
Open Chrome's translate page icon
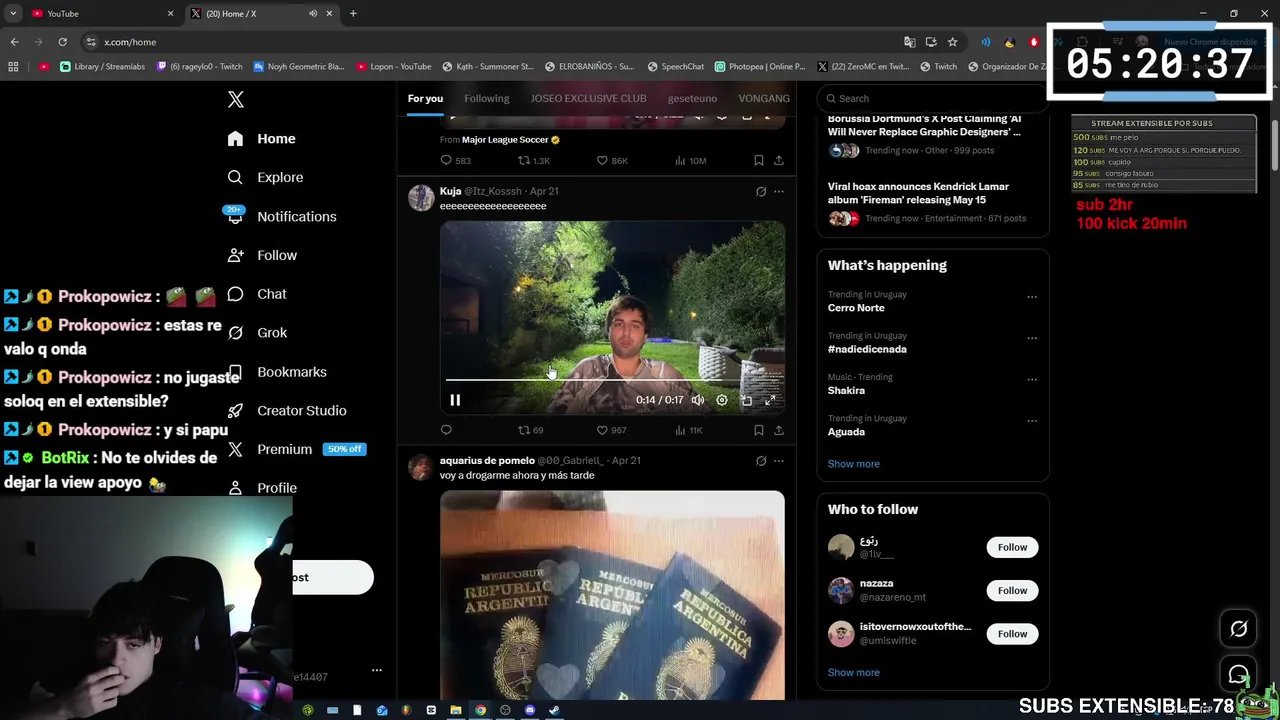909,42
